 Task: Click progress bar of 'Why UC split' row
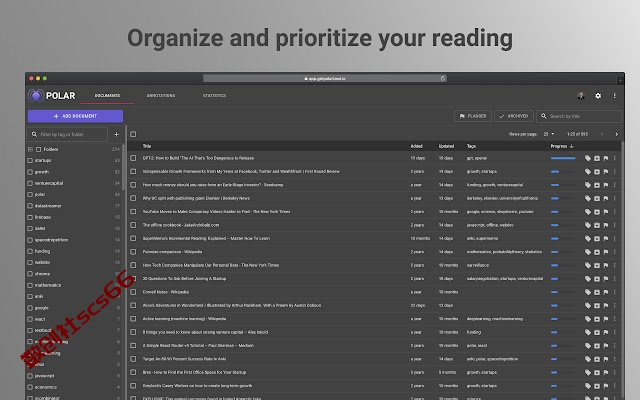point(563,198)
